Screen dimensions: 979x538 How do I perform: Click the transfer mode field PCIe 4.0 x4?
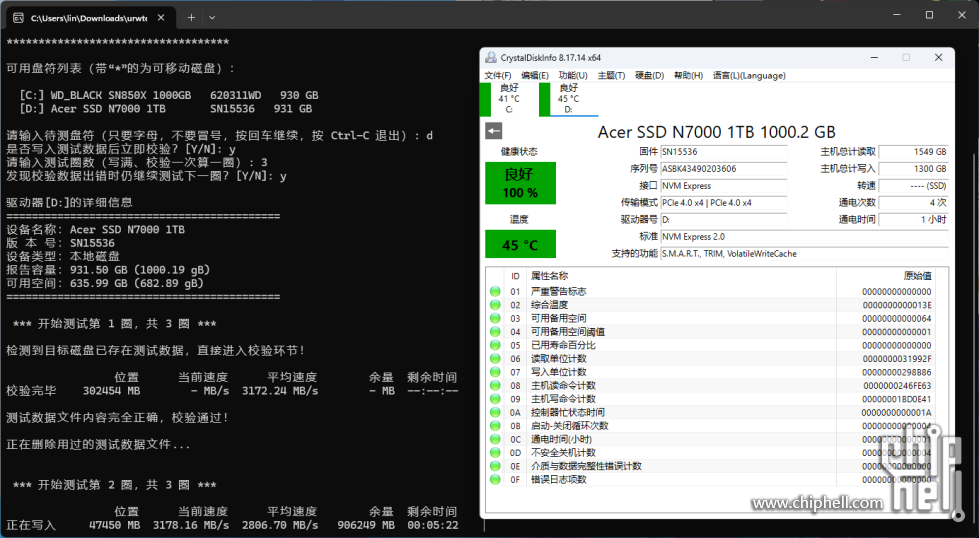[724, 203]
